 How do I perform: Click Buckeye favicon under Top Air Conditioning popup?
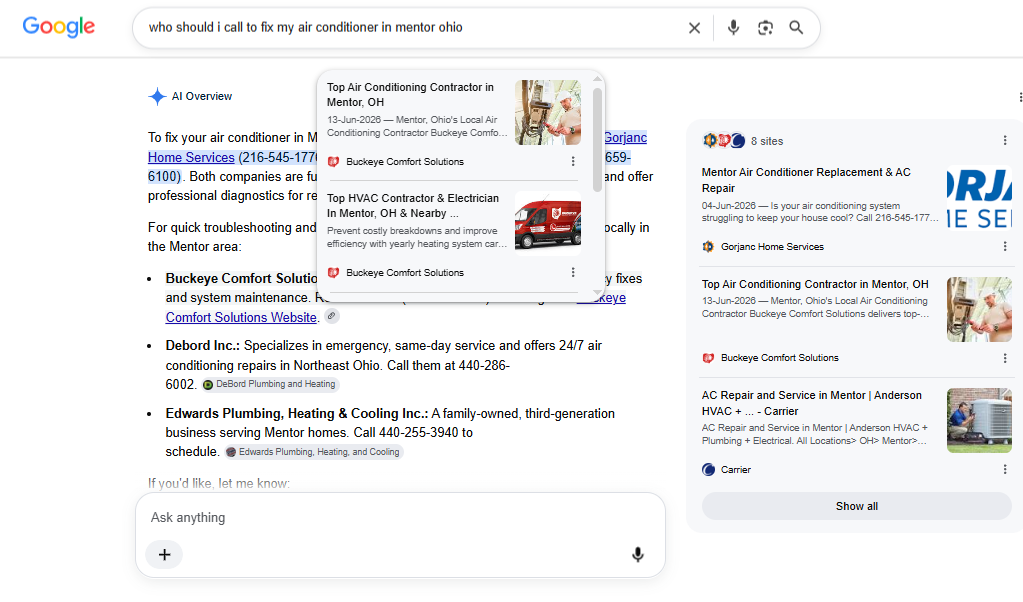pyautogui.click(x=333, y=162)
